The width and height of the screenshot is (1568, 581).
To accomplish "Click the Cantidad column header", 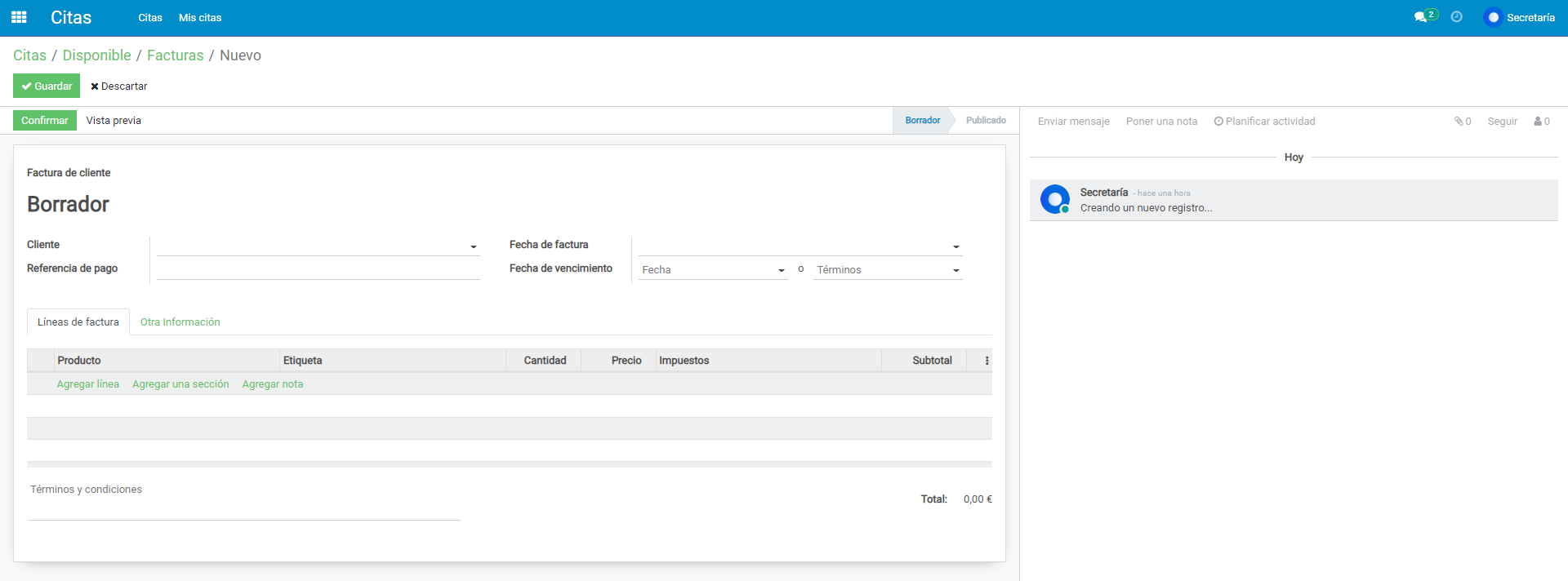I will 544,361.
